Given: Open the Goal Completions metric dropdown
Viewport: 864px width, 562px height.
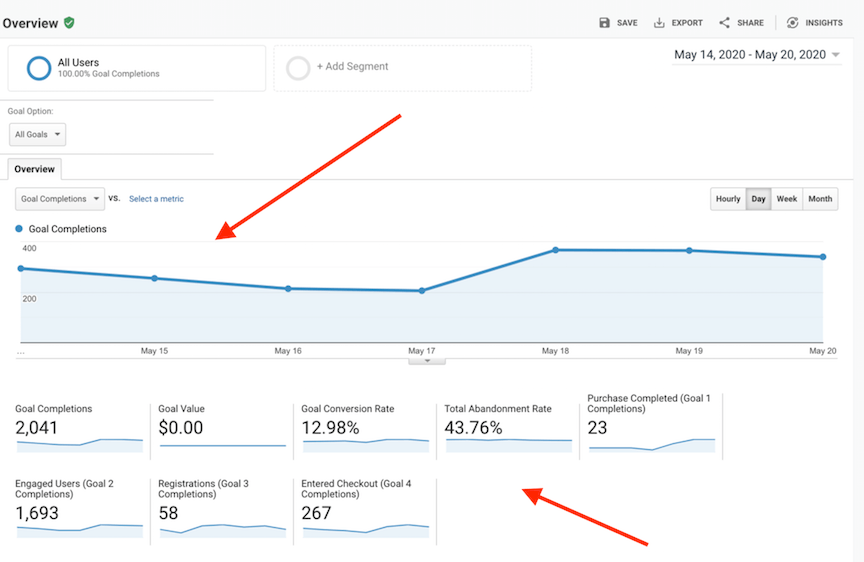Looking at the screenshot, I should point(60,199).
